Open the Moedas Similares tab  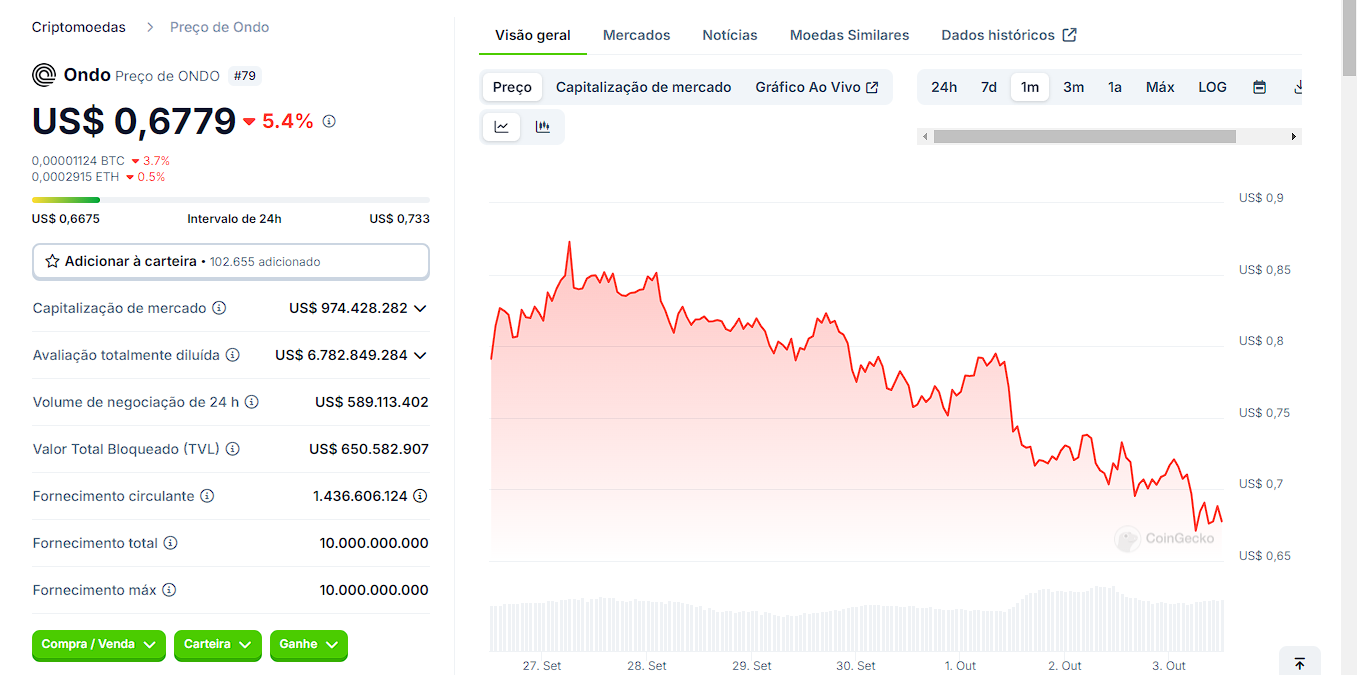(849, 35)
